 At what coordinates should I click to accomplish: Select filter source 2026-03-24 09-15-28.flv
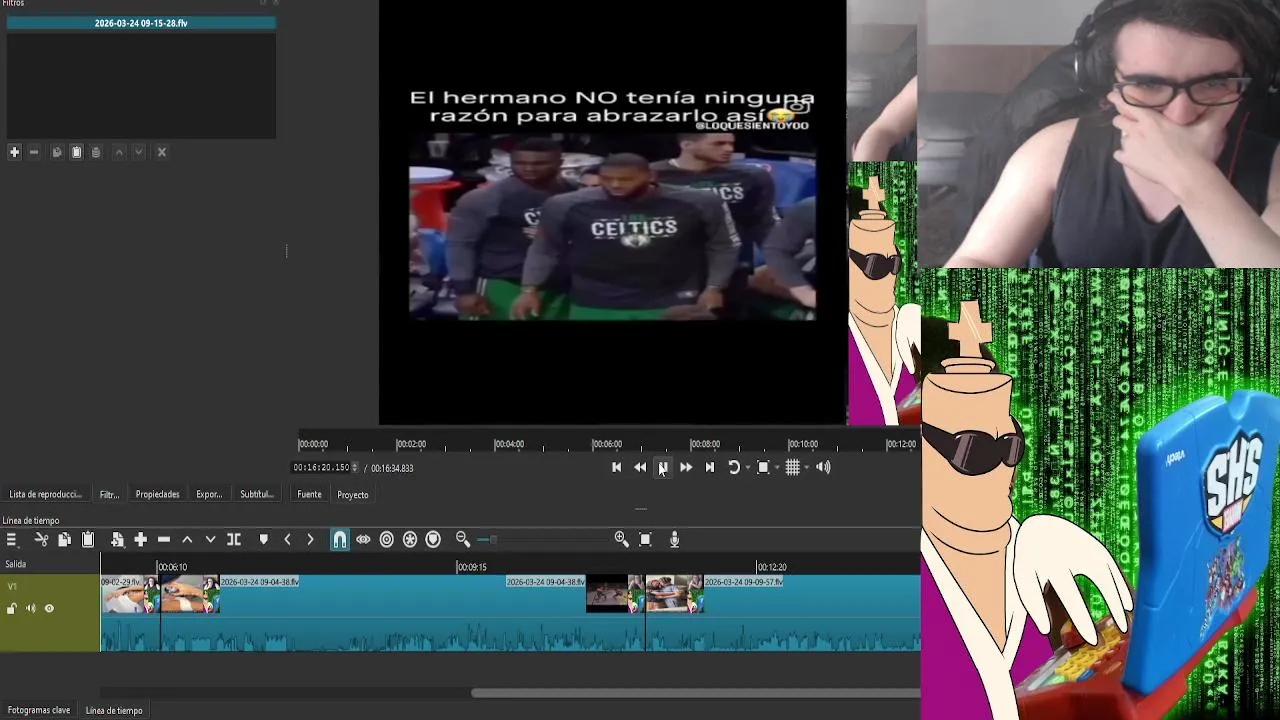141,23
